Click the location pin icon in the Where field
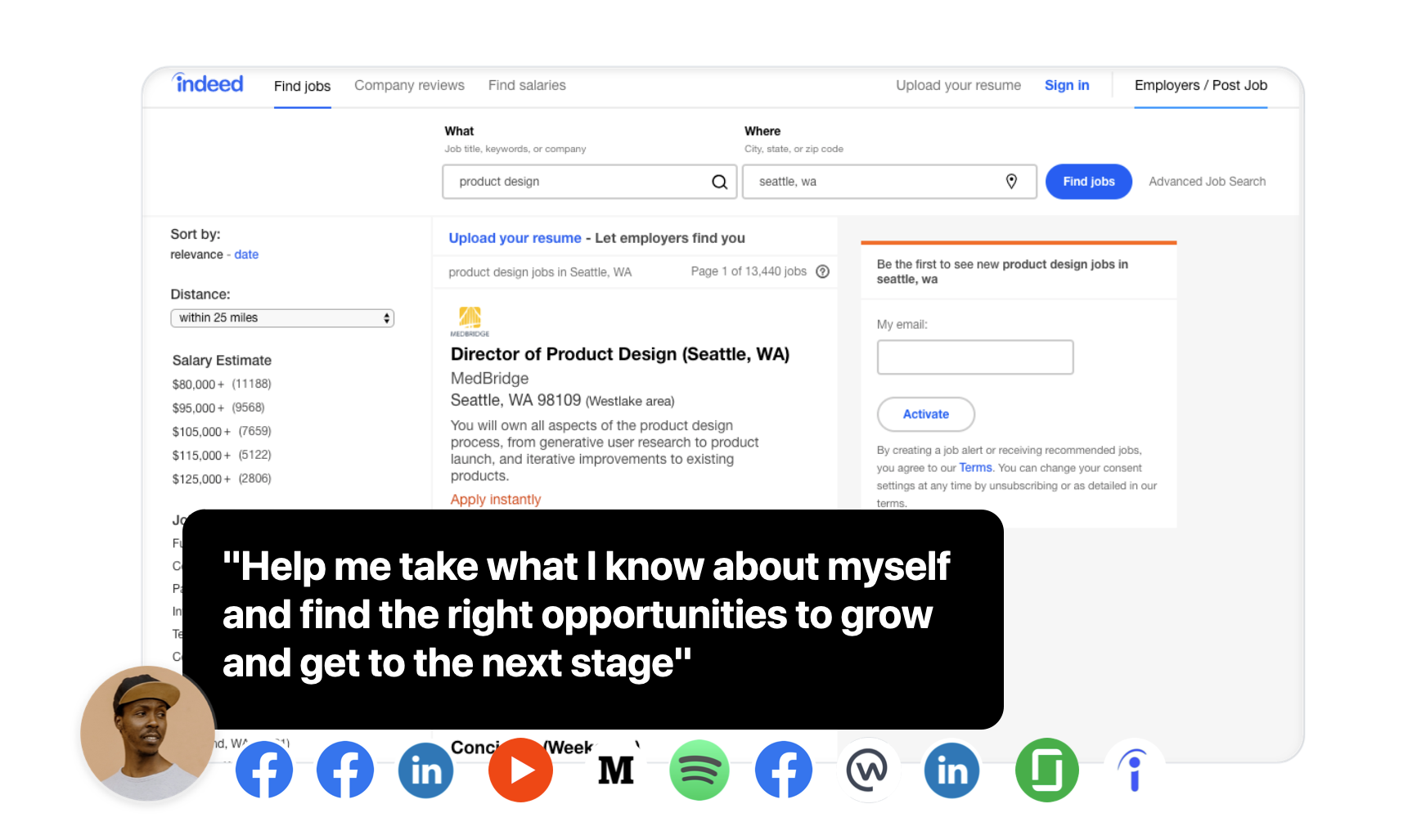 [x=1011, y=182]
